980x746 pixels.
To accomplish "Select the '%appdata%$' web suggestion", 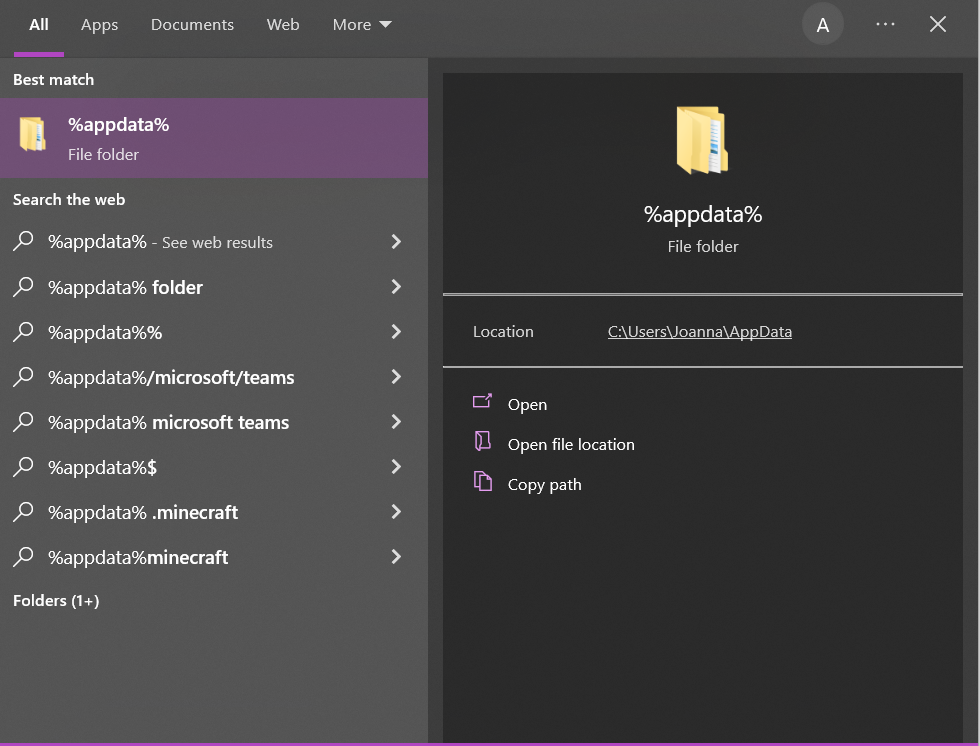I will coord(214,467).
